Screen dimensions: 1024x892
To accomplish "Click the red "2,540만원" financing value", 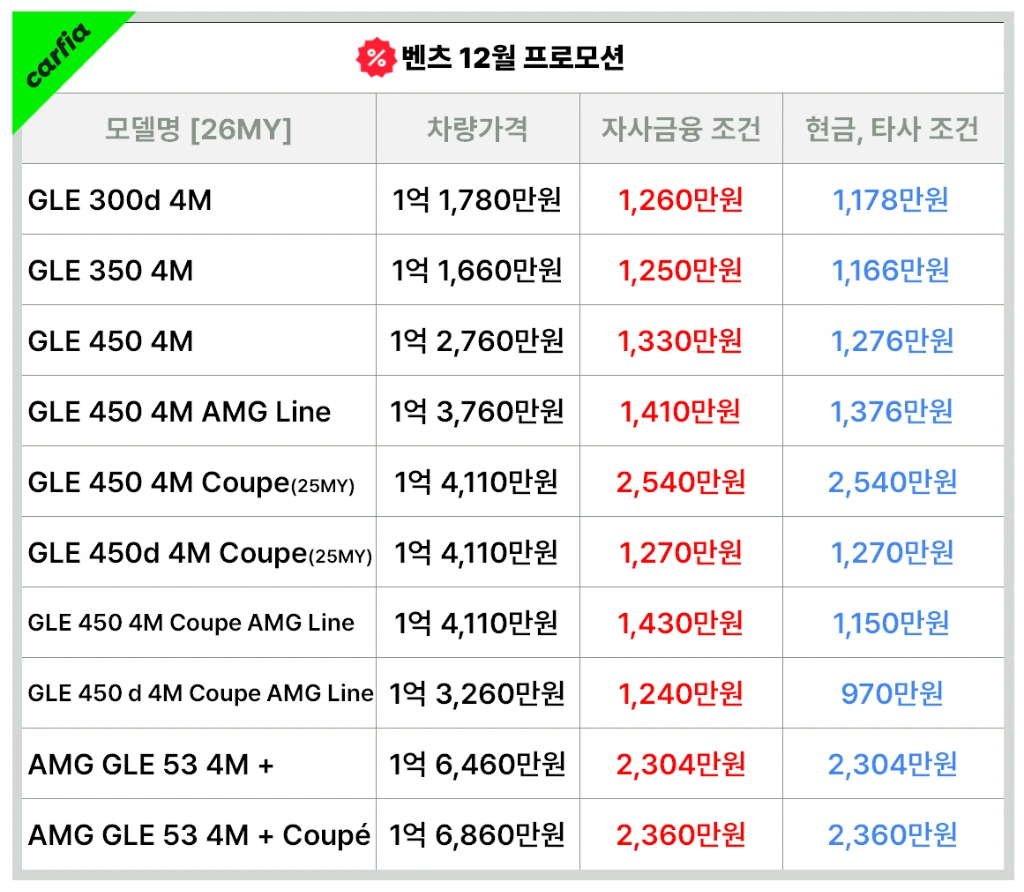I will tap(680, 482).
